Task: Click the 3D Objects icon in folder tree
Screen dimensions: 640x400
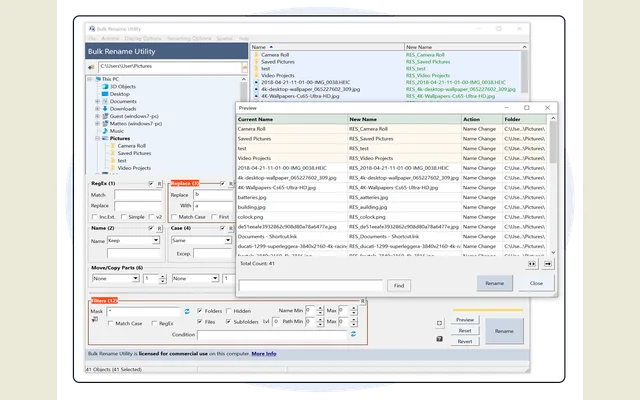Action: [105, 87]
